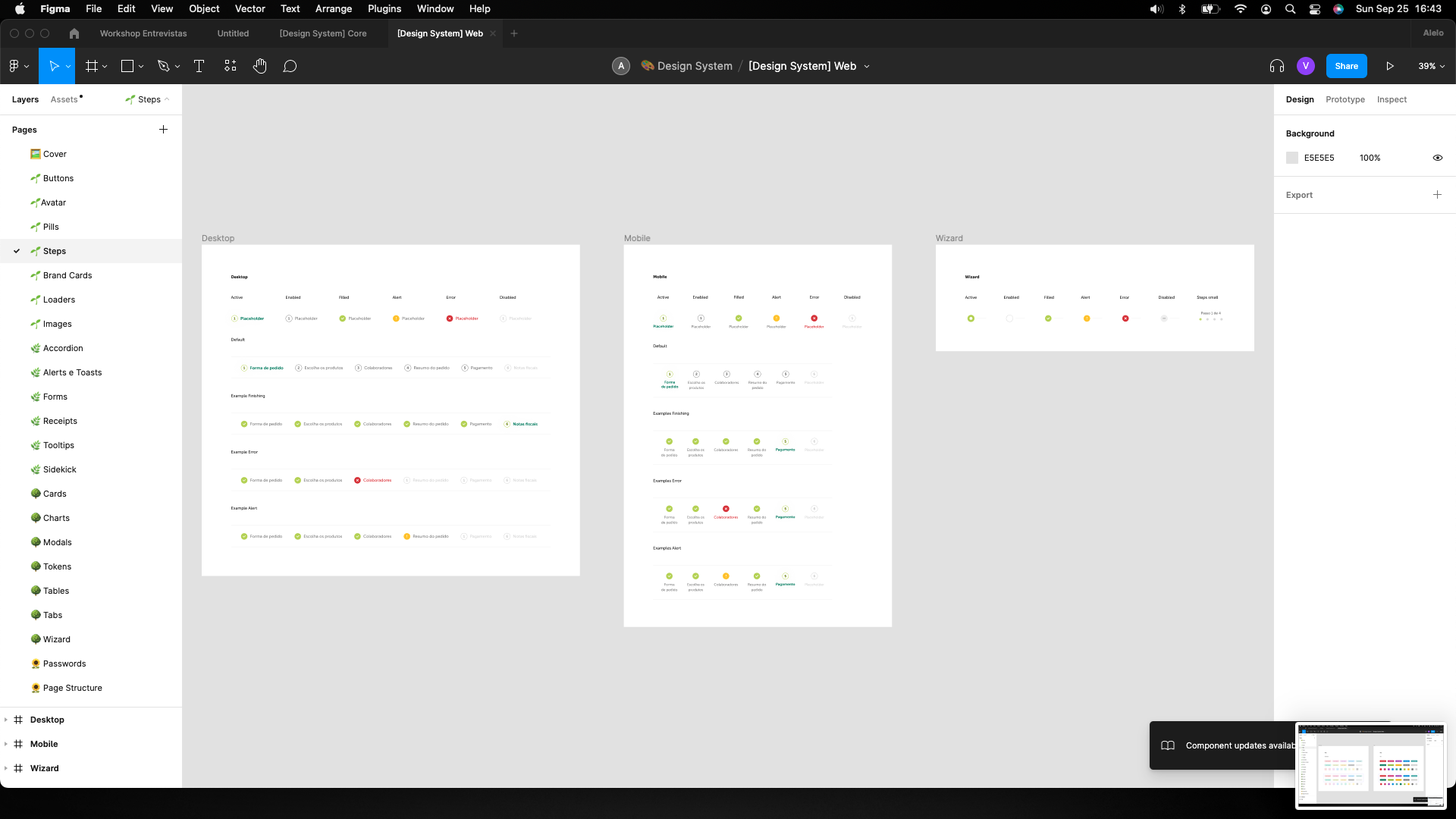Click the Share button
The width and height of the screenshot is (1456, 819).
(1346, 66)
